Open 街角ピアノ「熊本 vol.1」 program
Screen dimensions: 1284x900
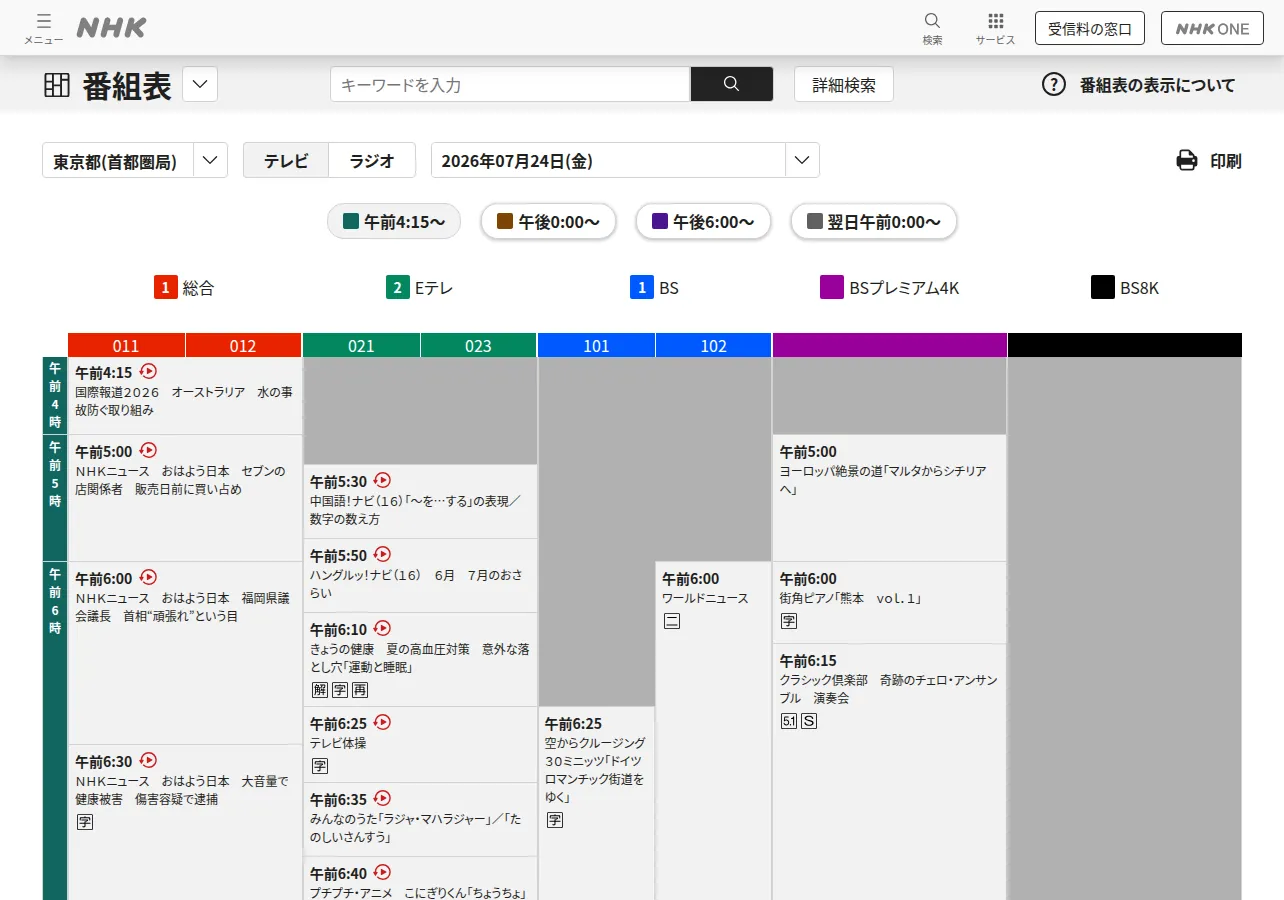889,603
